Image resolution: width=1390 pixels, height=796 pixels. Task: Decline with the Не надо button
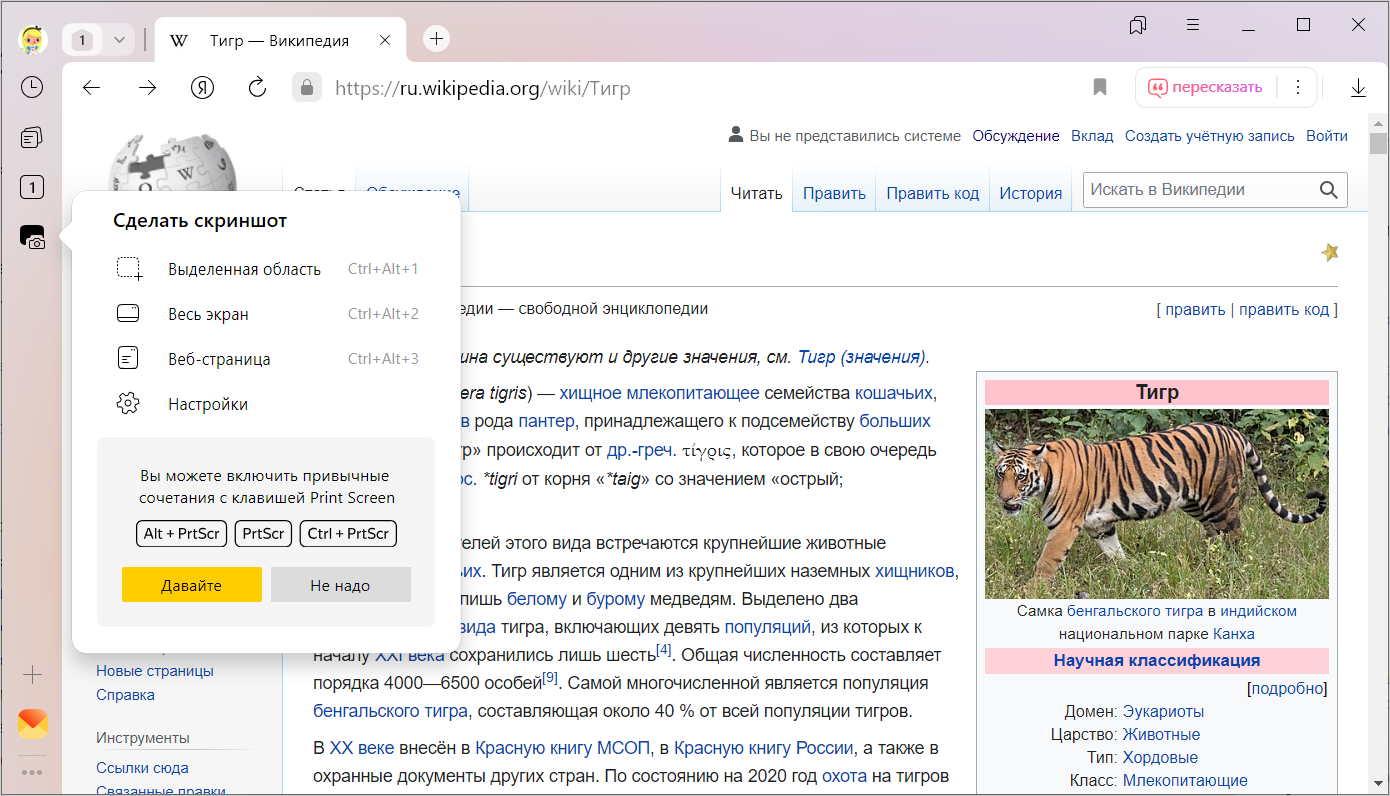click(340, 585)
